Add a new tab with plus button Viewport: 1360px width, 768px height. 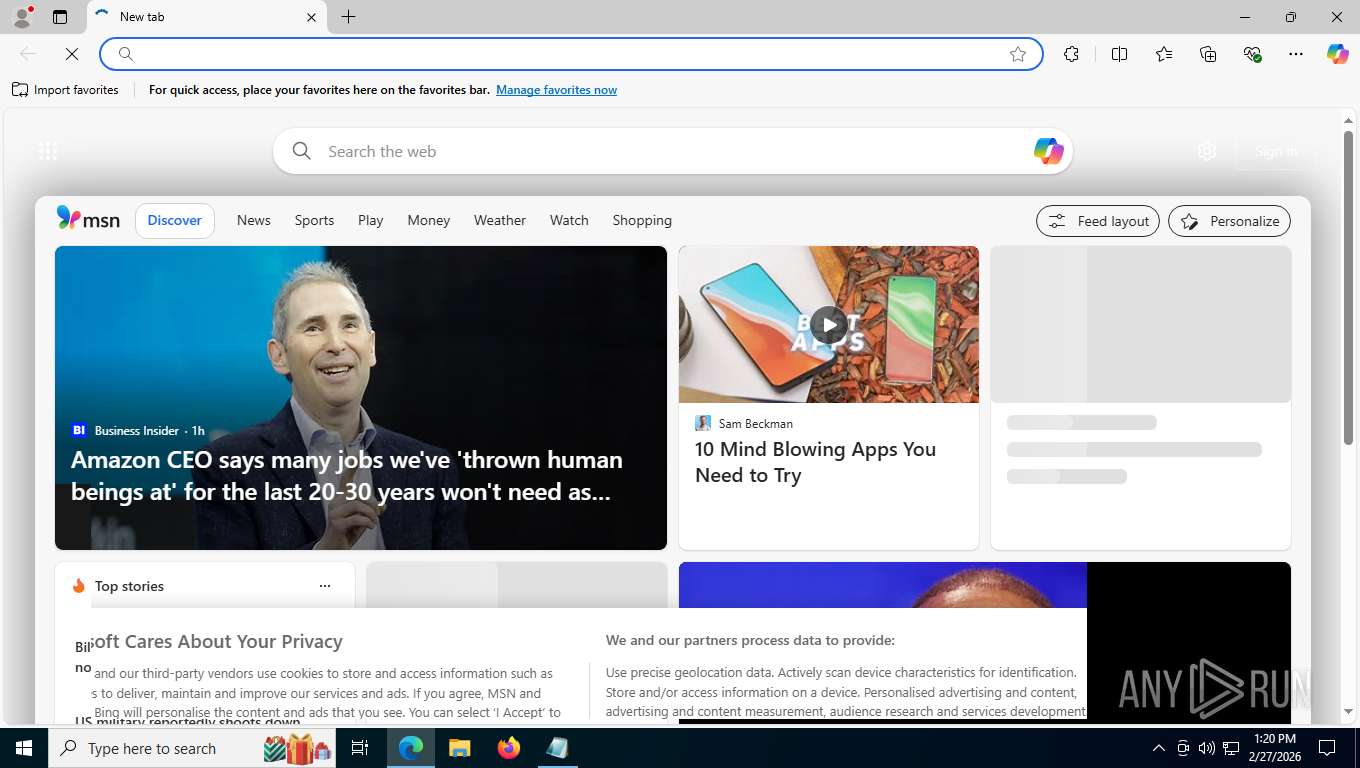pyautogui.click(x=348, y=17)
